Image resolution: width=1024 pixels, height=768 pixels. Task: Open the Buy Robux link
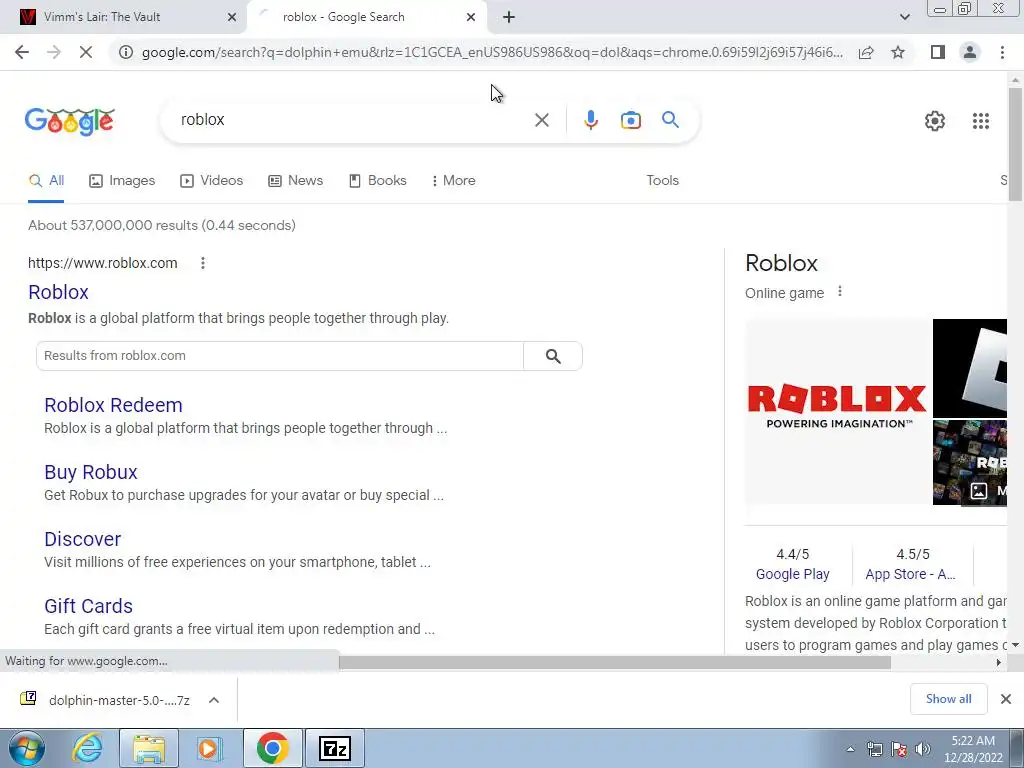91,472
